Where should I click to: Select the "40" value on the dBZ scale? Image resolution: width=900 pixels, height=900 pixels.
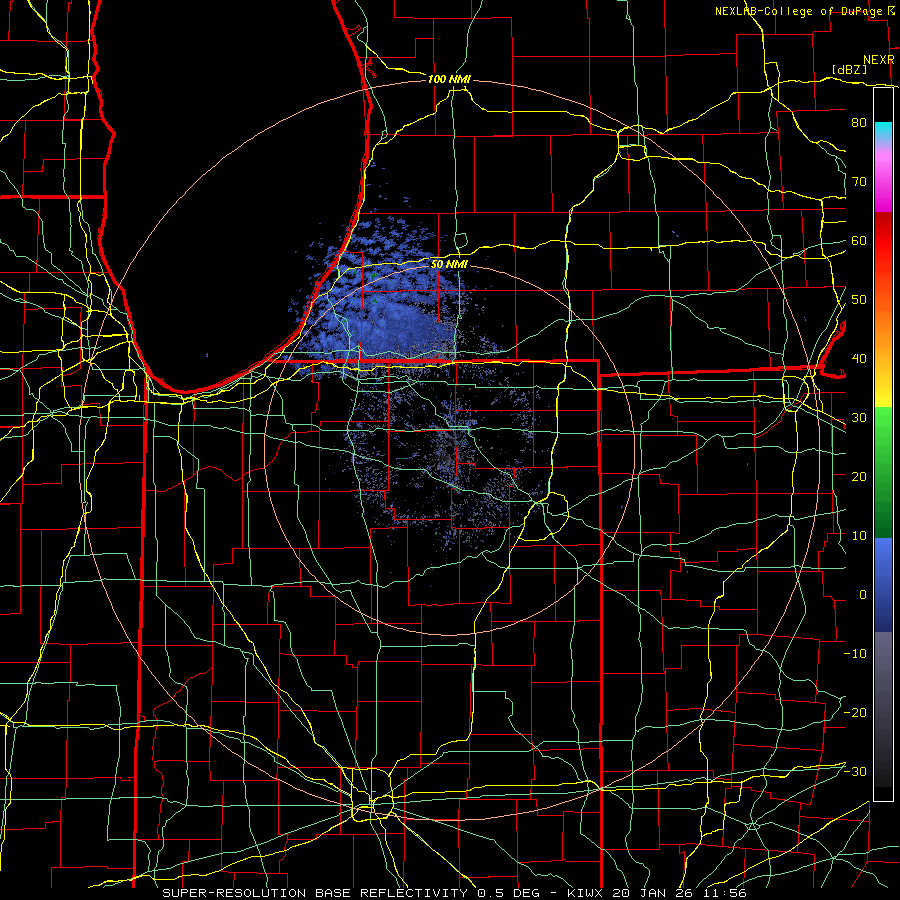click(x=859, y=359)
